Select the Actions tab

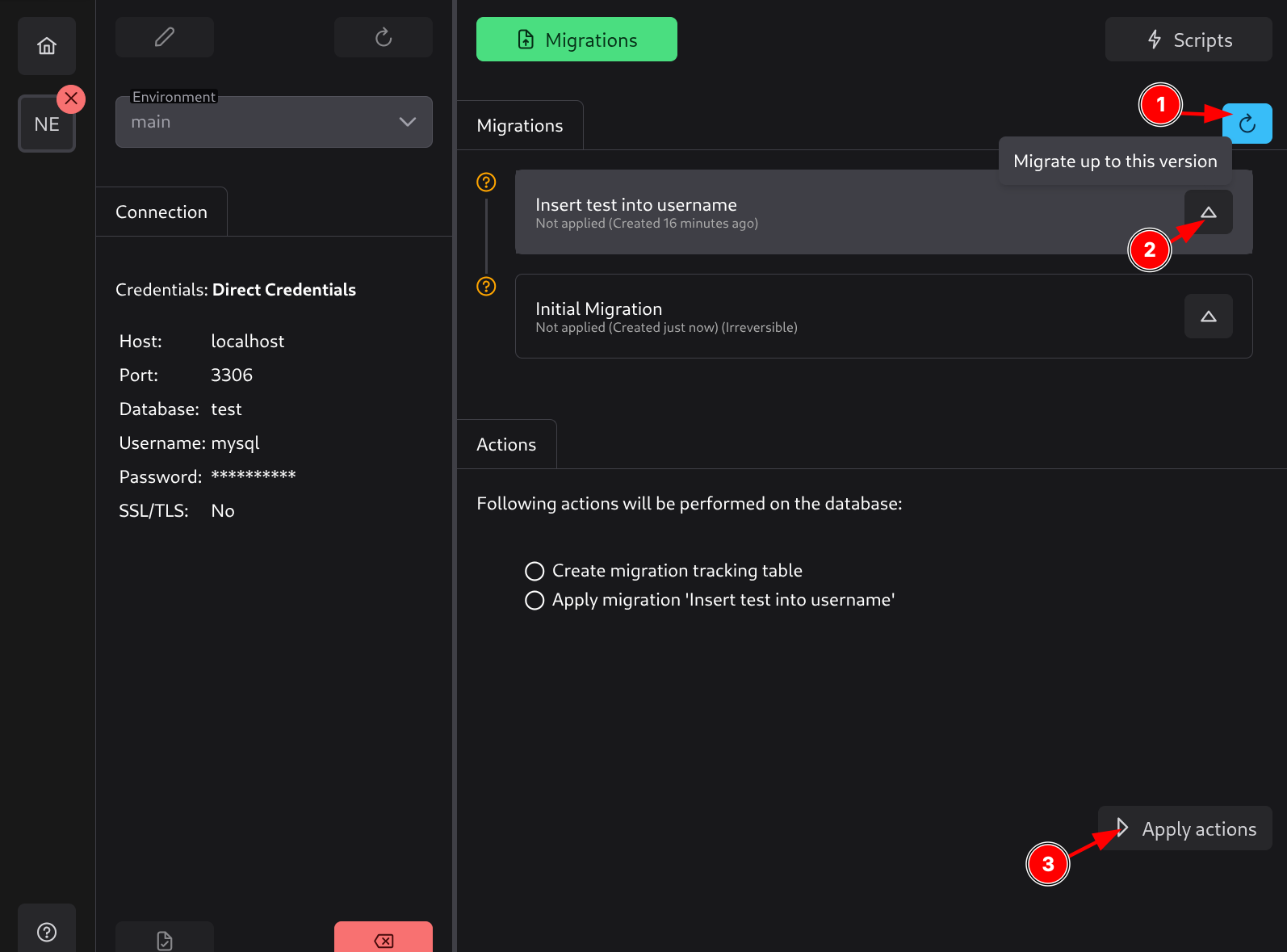pos(506,445)
